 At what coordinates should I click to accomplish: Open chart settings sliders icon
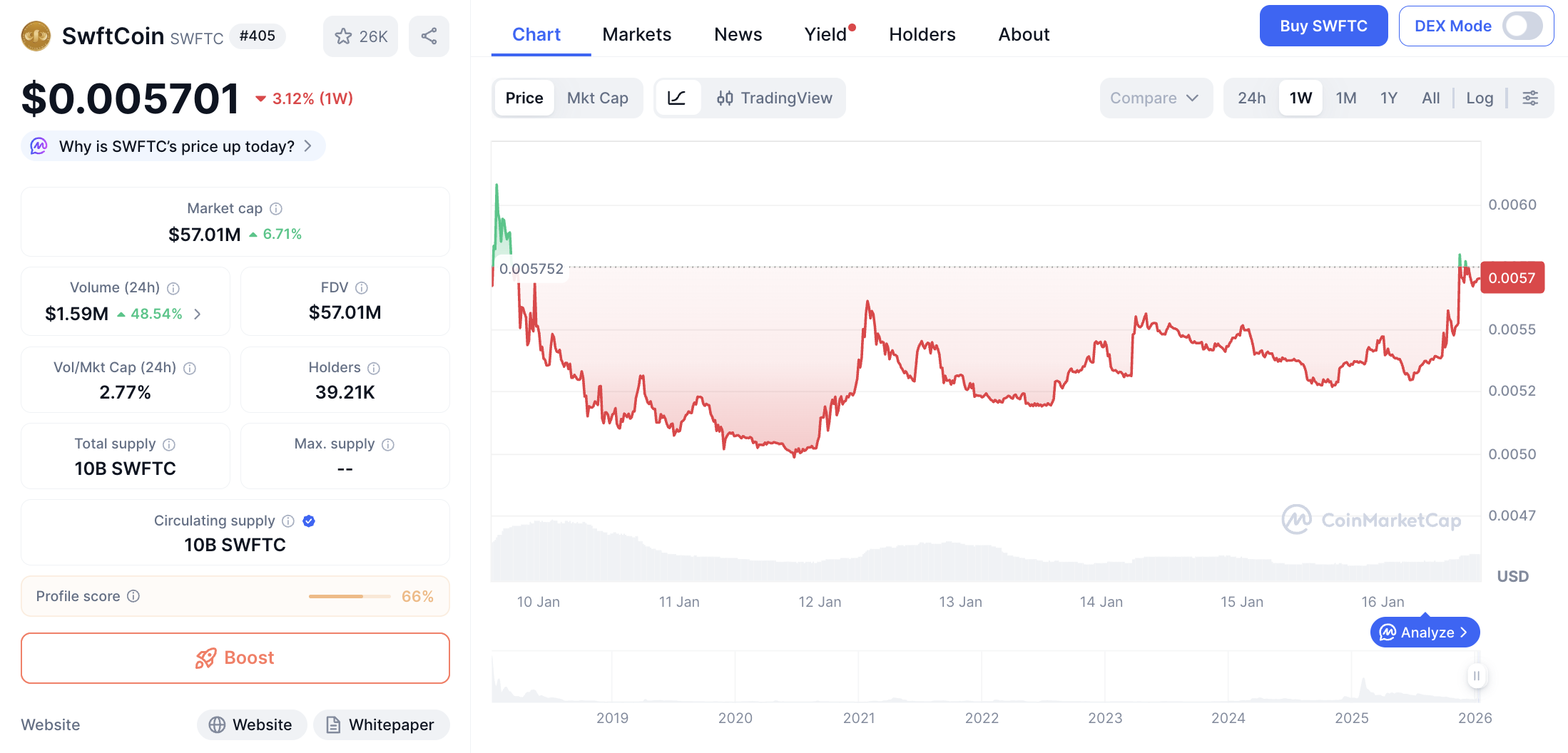(x=1530, y=98)
